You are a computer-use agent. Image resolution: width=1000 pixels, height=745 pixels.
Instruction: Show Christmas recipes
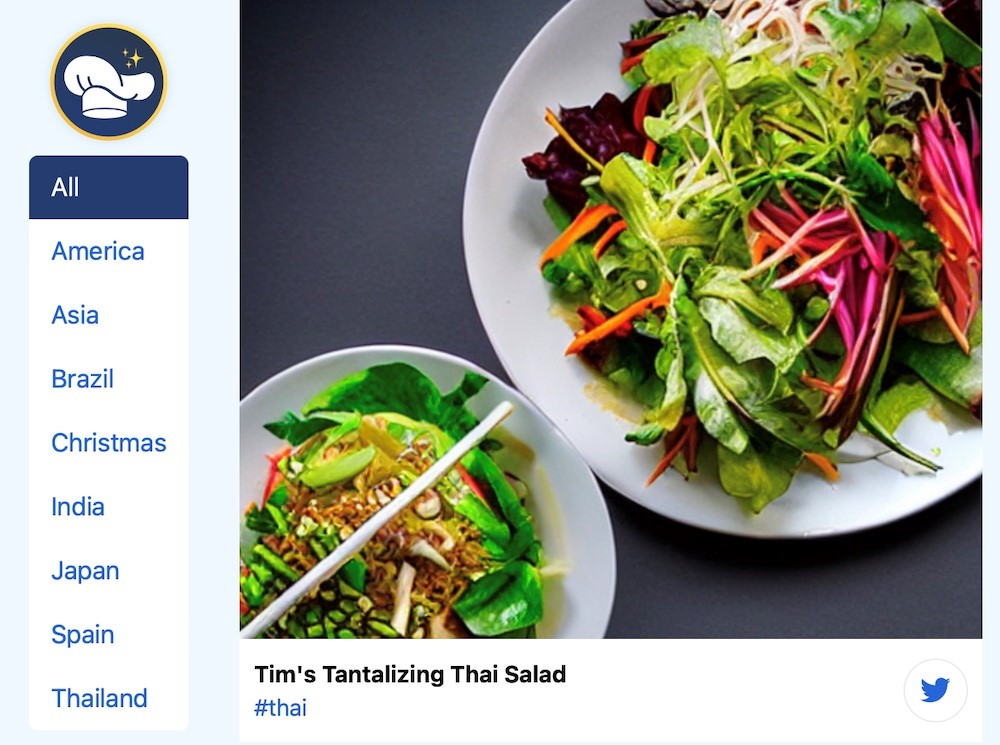coord(108,443)
